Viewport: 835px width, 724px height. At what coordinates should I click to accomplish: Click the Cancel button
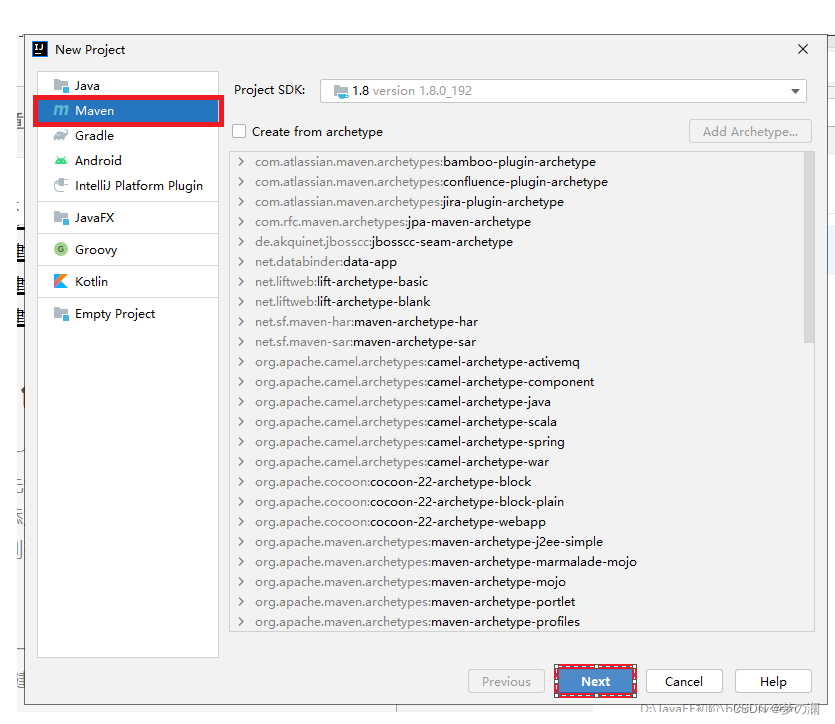point(684,681)
